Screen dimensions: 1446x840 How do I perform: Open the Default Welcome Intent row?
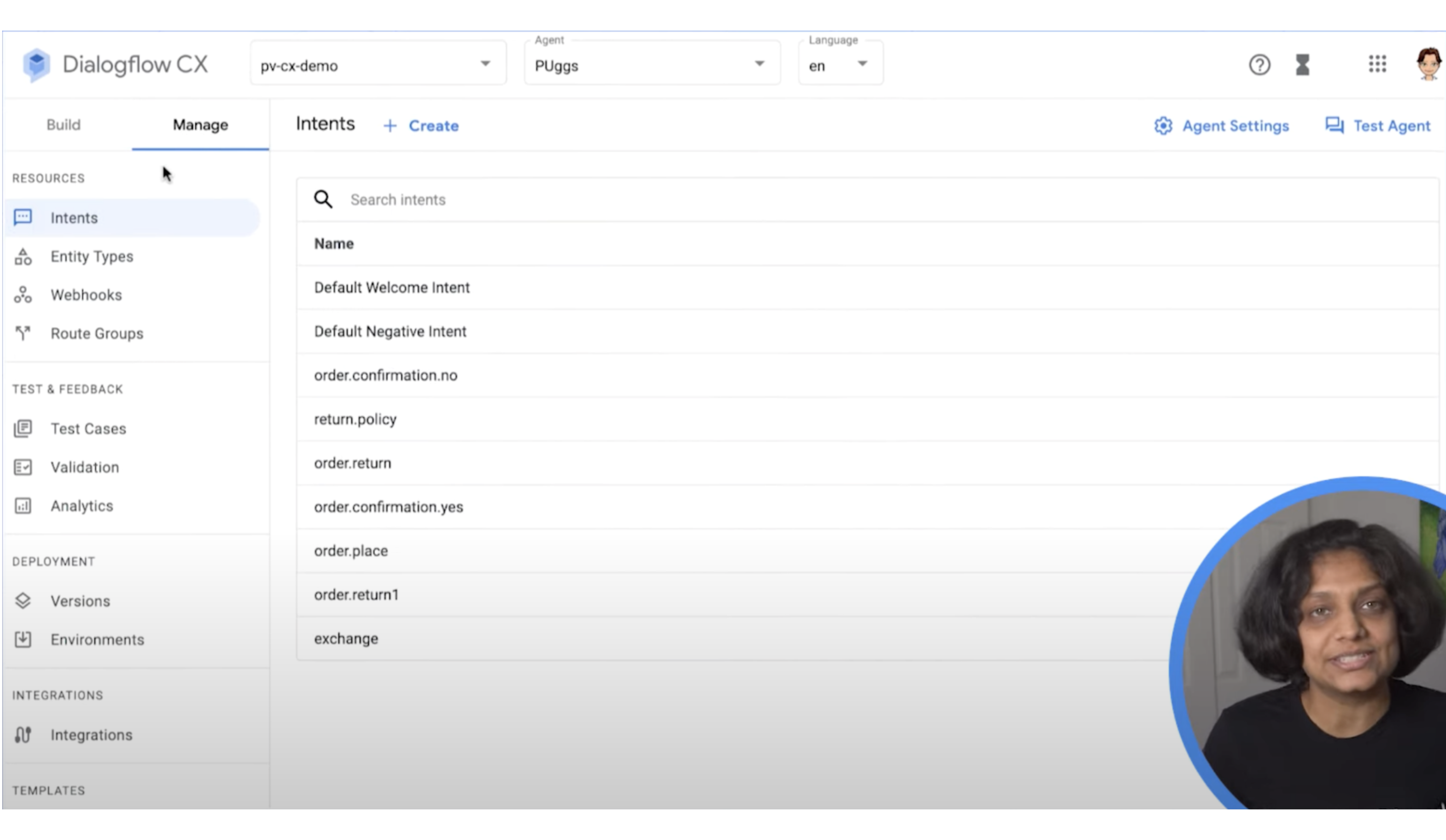coord(868,287)
